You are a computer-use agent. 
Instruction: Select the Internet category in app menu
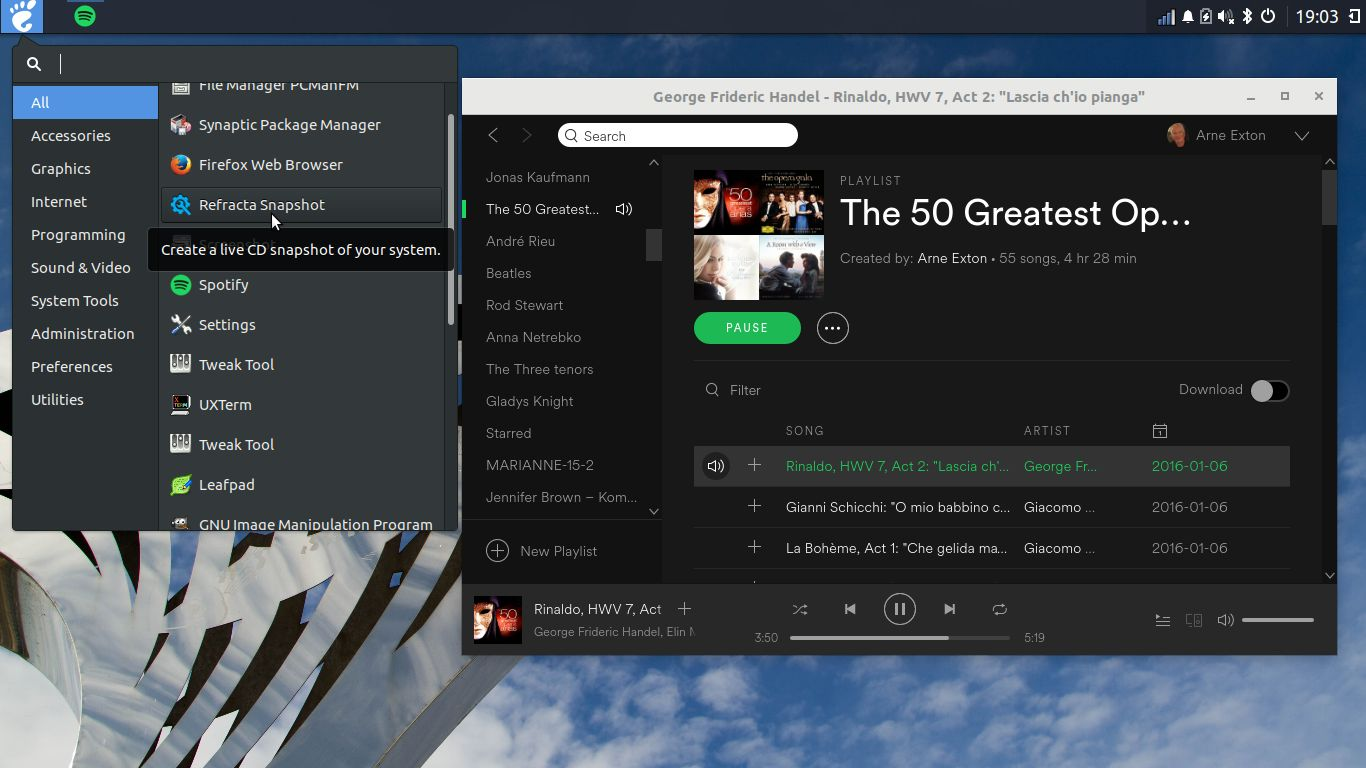click(x=85, y=202)
